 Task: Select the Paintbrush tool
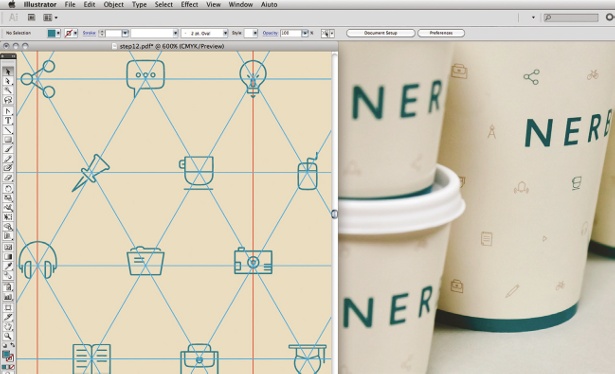tap(8, 149)
